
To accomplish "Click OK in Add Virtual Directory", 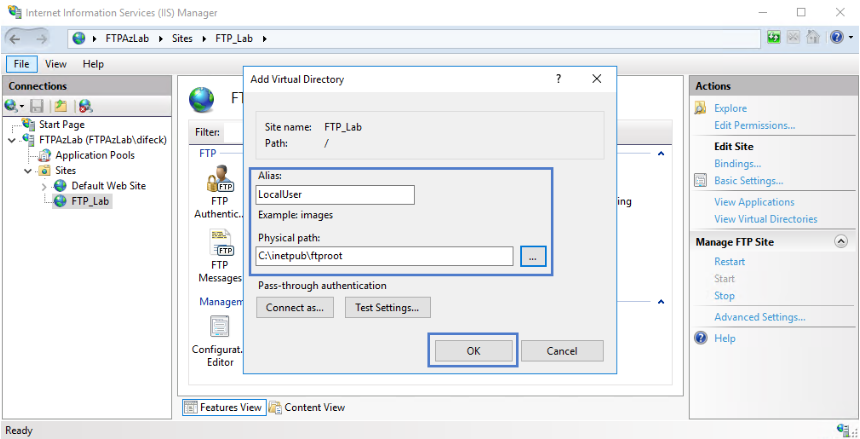I will pos(473,351).
